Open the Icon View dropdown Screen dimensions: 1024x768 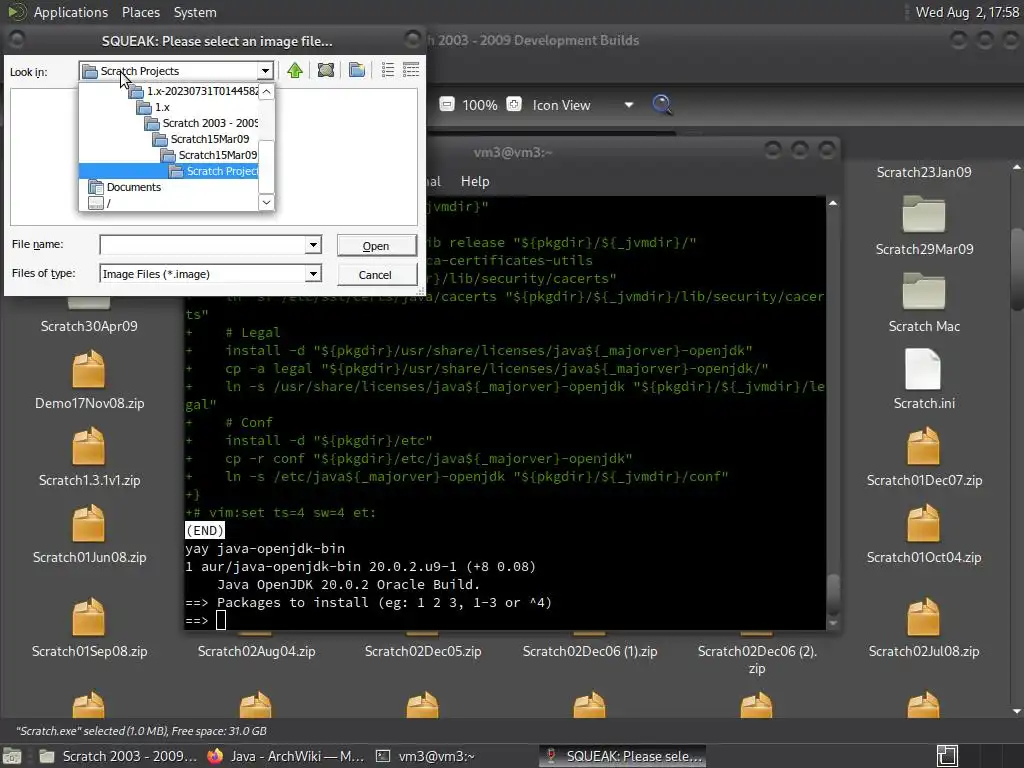click(583, 105)
